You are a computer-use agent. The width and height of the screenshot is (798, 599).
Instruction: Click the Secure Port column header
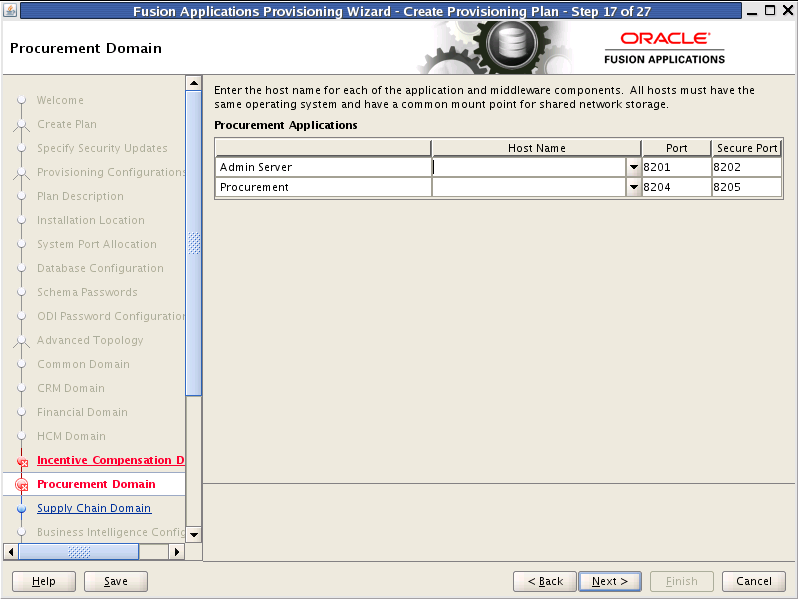(747, 148)
